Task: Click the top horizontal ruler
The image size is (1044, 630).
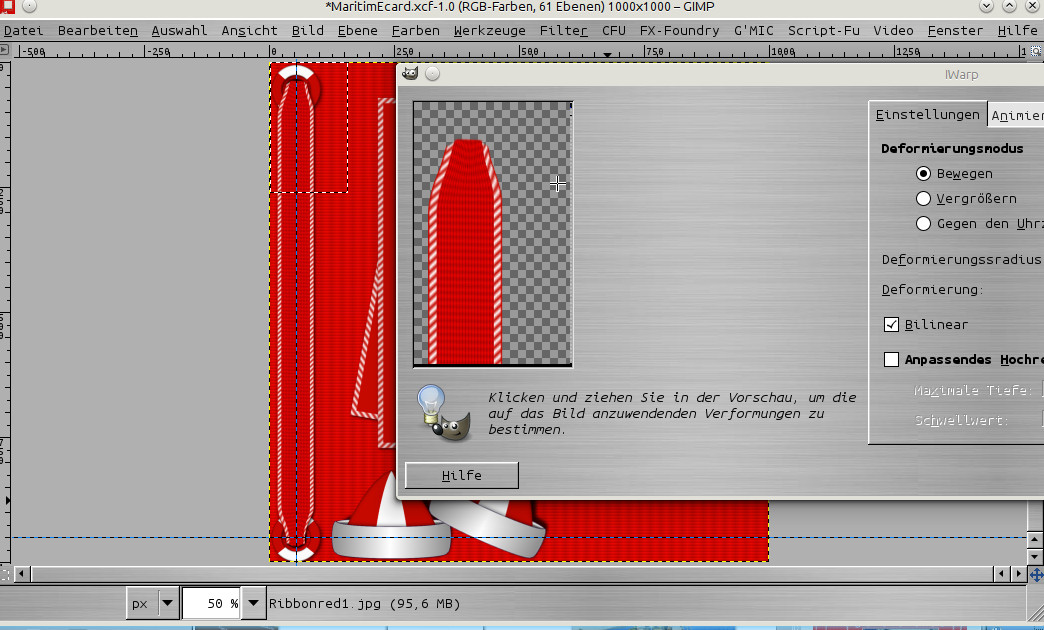Action: (x=519, y=51)
